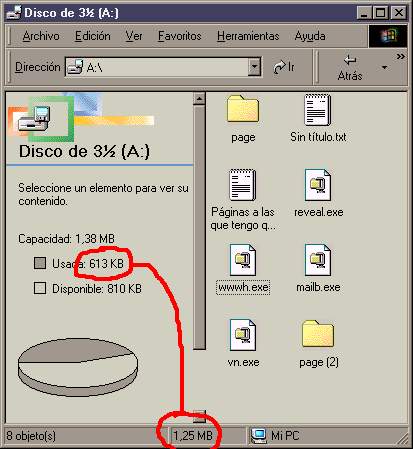Screen dimensions: 413x449
Task: Open the Archivo menu
Action: (x=41, y=36)
